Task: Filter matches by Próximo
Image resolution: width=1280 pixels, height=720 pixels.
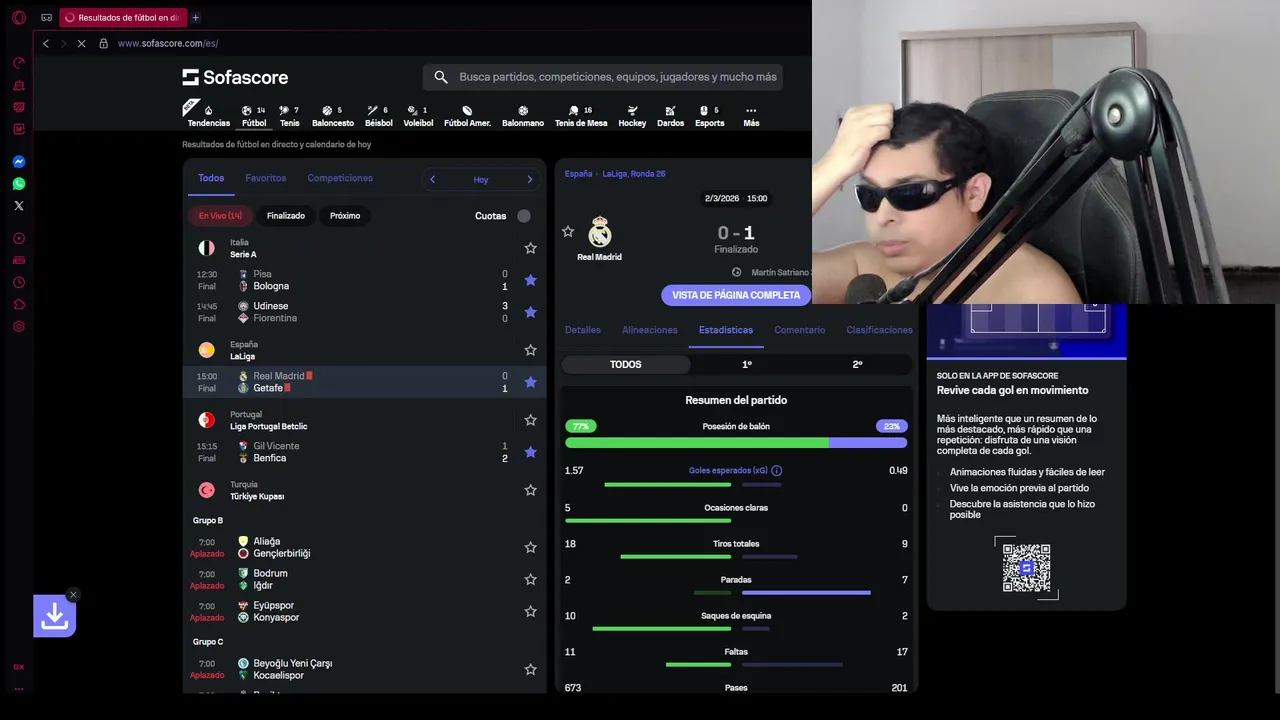Action: point(345,216)
